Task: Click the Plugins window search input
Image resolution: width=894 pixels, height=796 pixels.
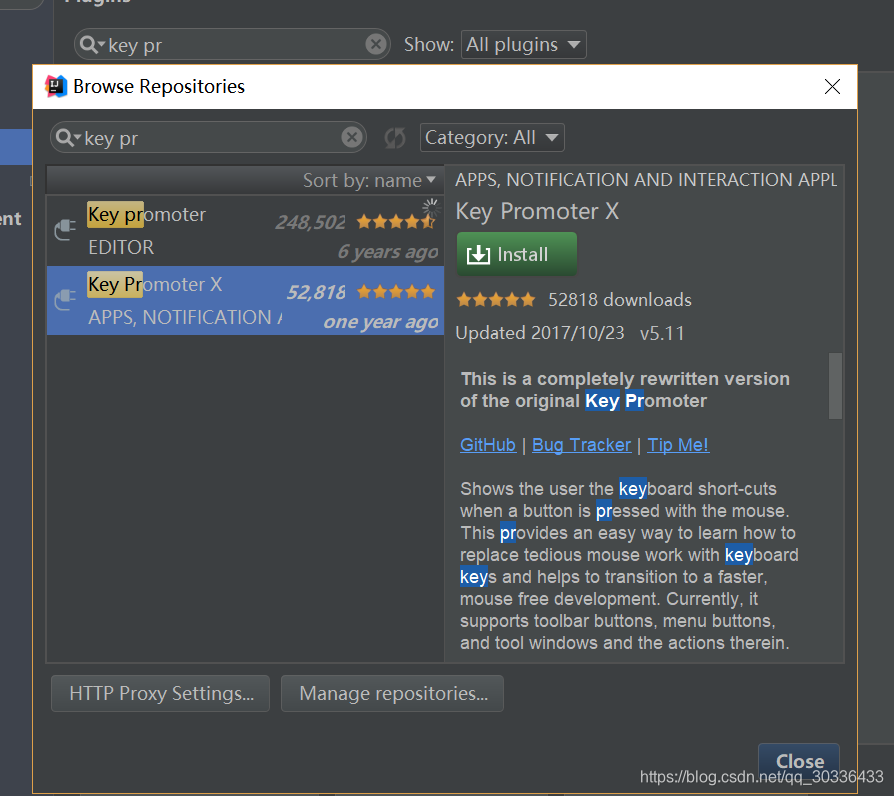Action: tap(235, 45)
